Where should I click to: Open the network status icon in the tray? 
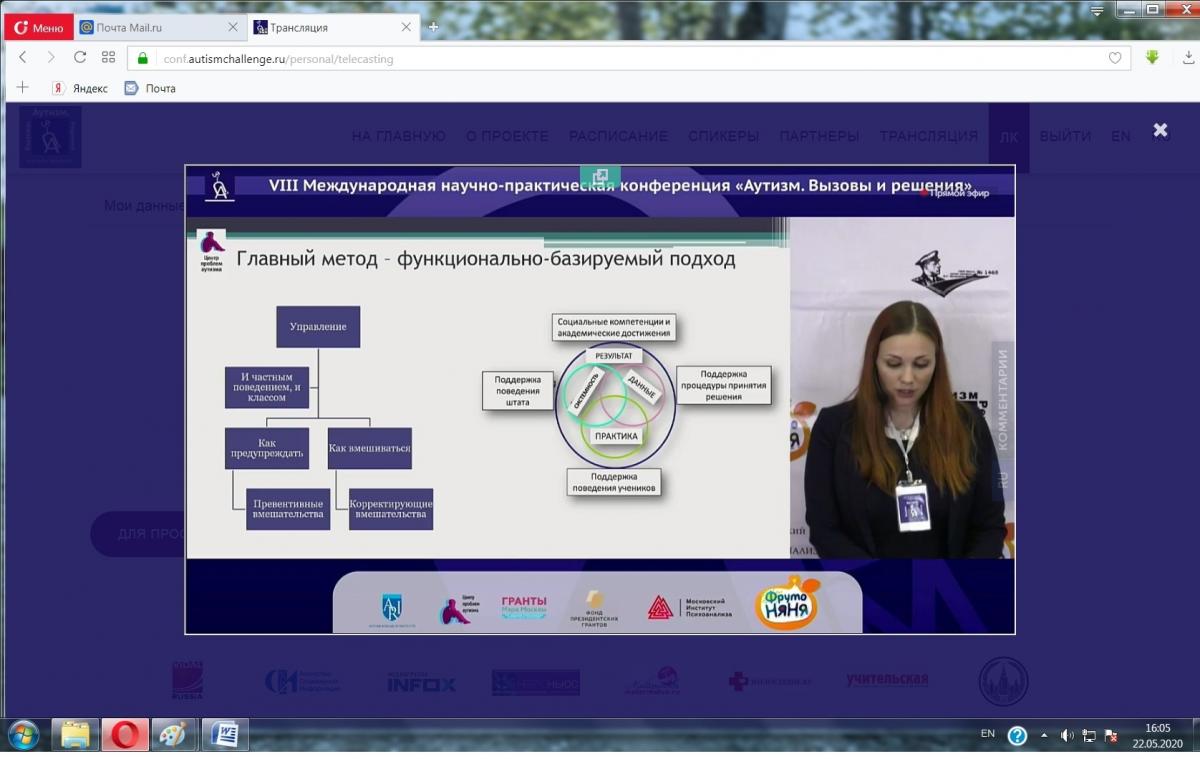tap(1089, 736)
